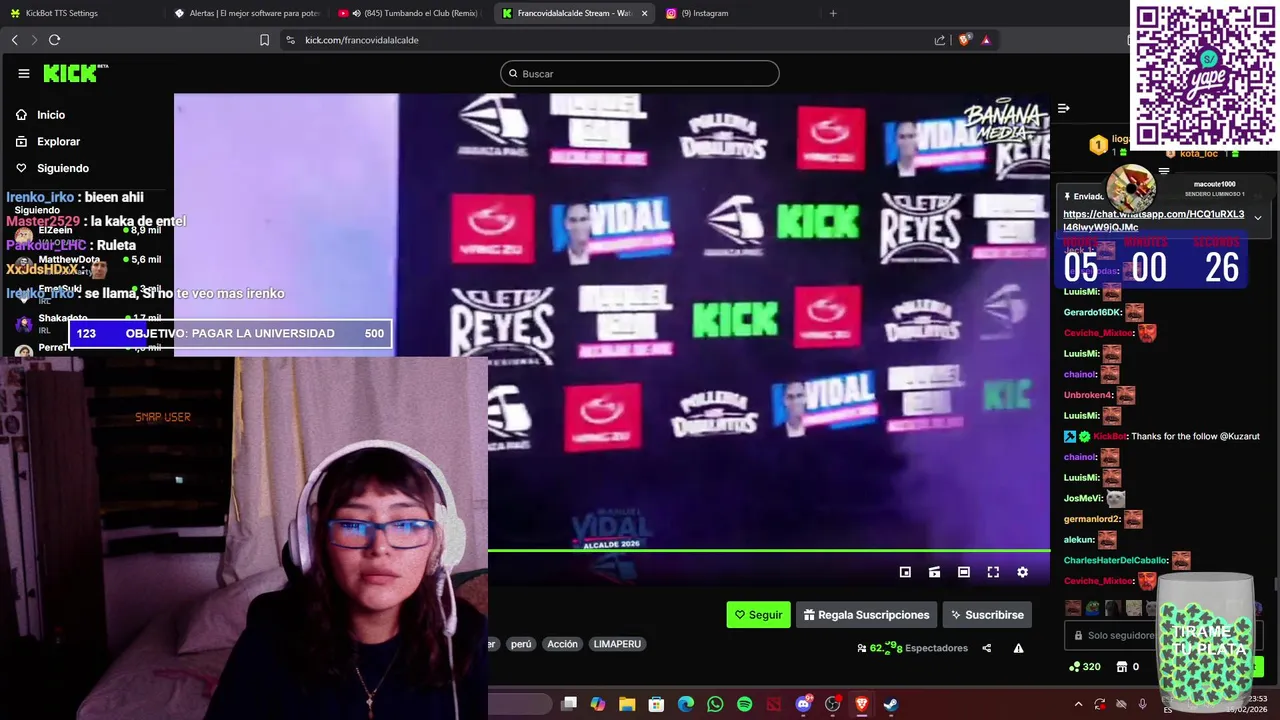1280x720 pixels.
Task: Open Unbroken4's chat username
Action: pos(1088,395)
